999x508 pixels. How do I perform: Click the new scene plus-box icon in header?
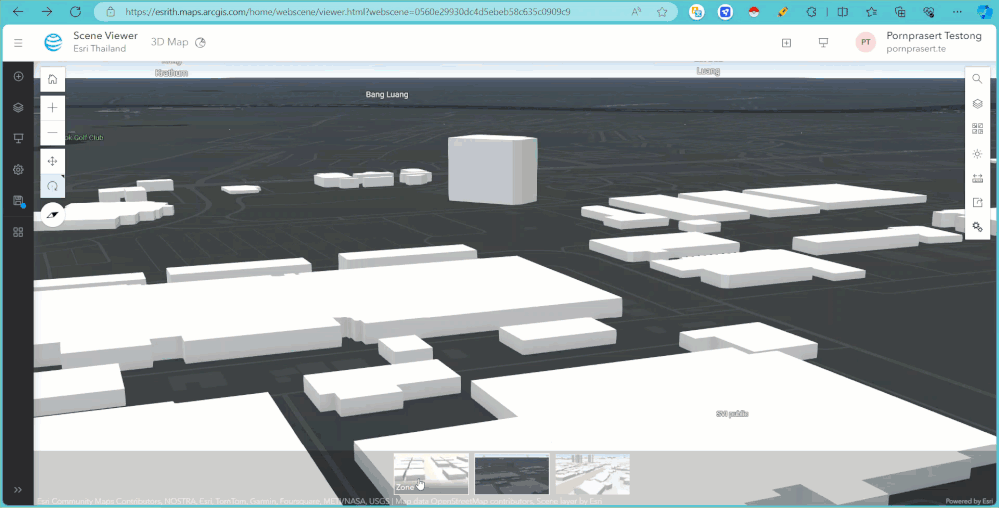(x=786, y=43)
